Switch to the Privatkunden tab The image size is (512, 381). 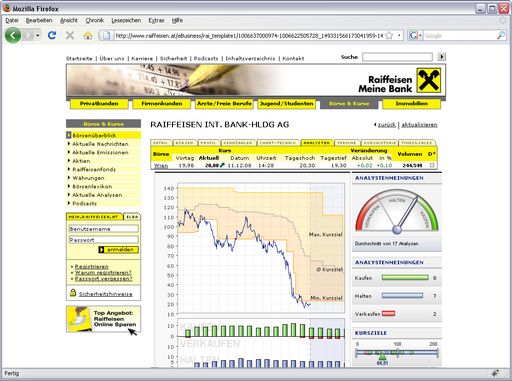click(x=99, y=104)
